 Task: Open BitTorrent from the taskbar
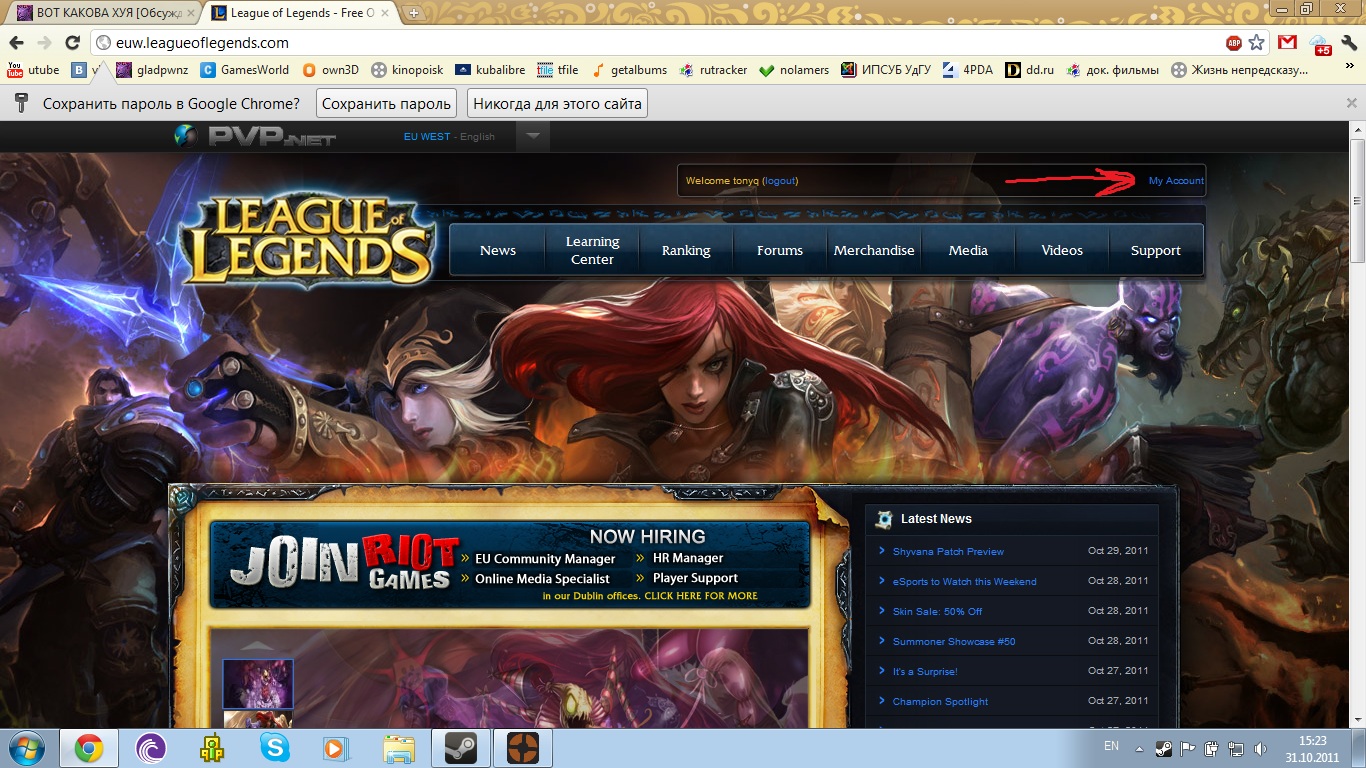(151, 748)
